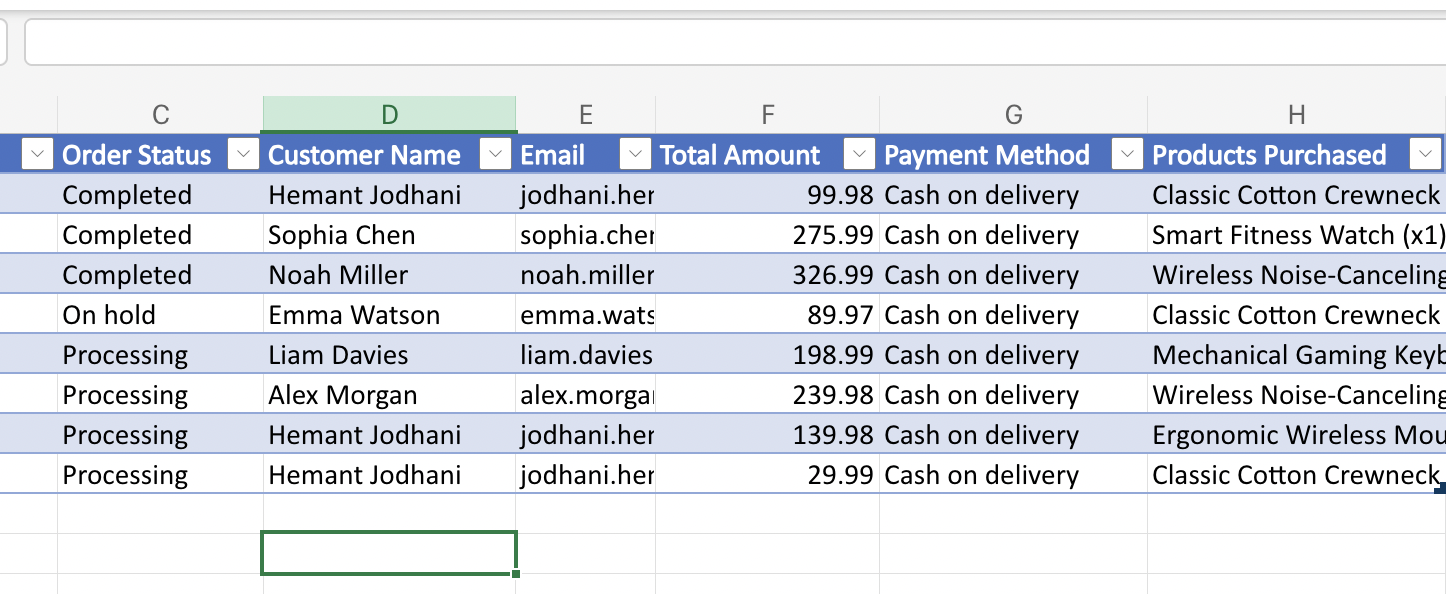The image size is (1446, 594).
Task: Open the Order Status filter dropdown
Action: tap(243, 154)
